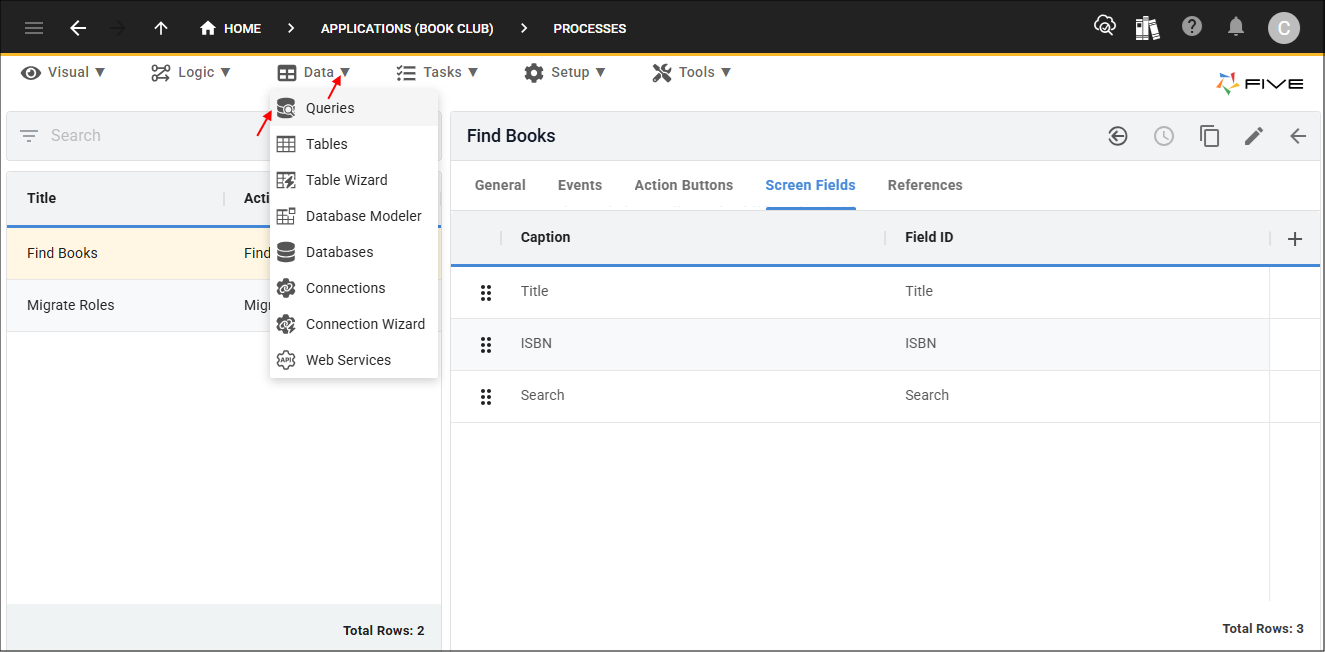This screenshot has height=652, width=1325.
Task: Add a new Screen Field with the plus icon
Action: (1295, 238)
